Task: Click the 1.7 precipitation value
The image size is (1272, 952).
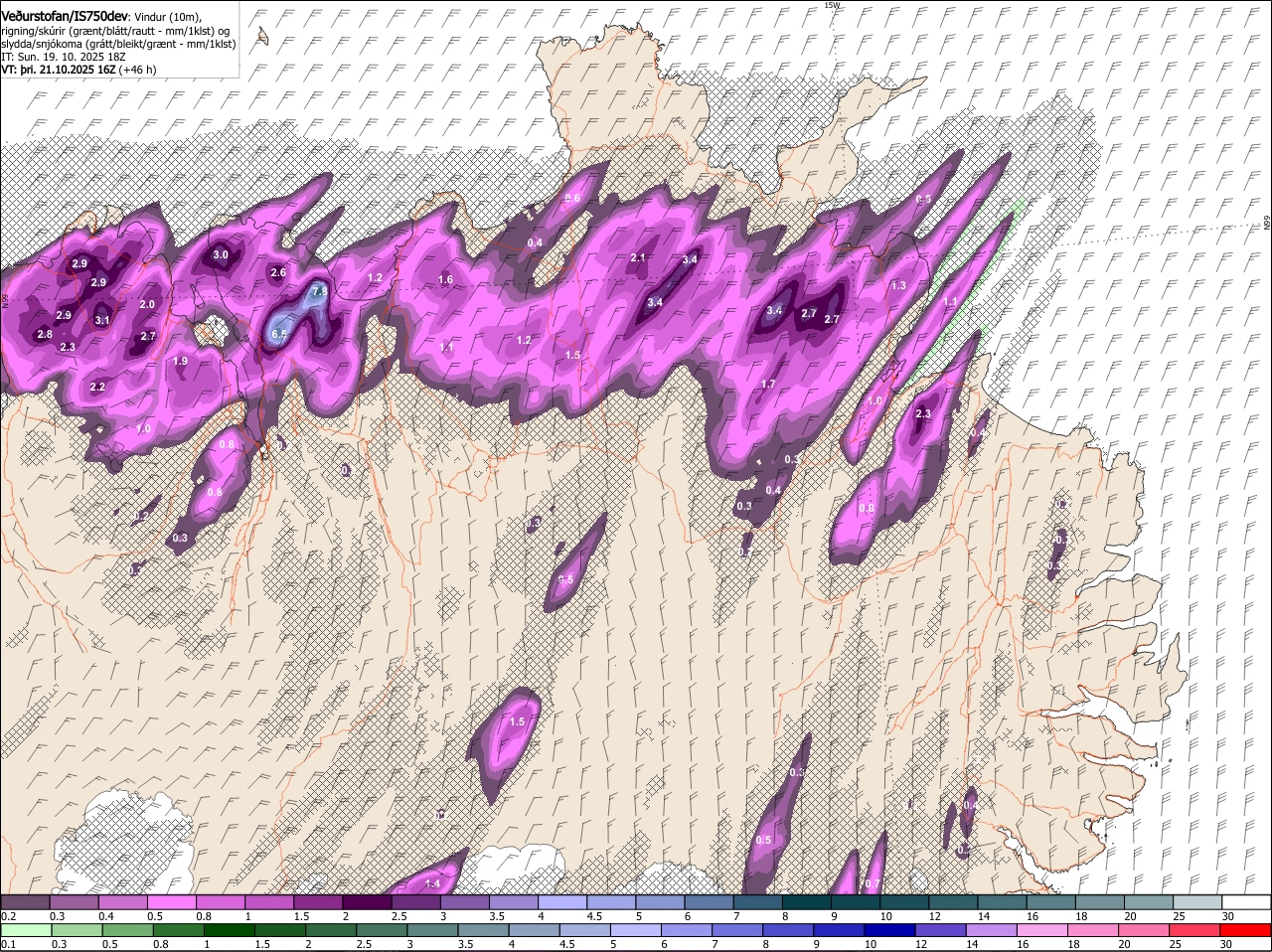Action: coord(768,385)
